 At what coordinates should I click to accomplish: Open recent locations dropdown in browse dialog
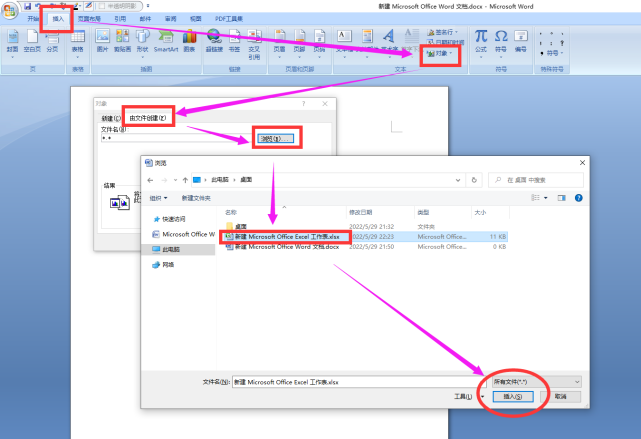coord(175,180)
